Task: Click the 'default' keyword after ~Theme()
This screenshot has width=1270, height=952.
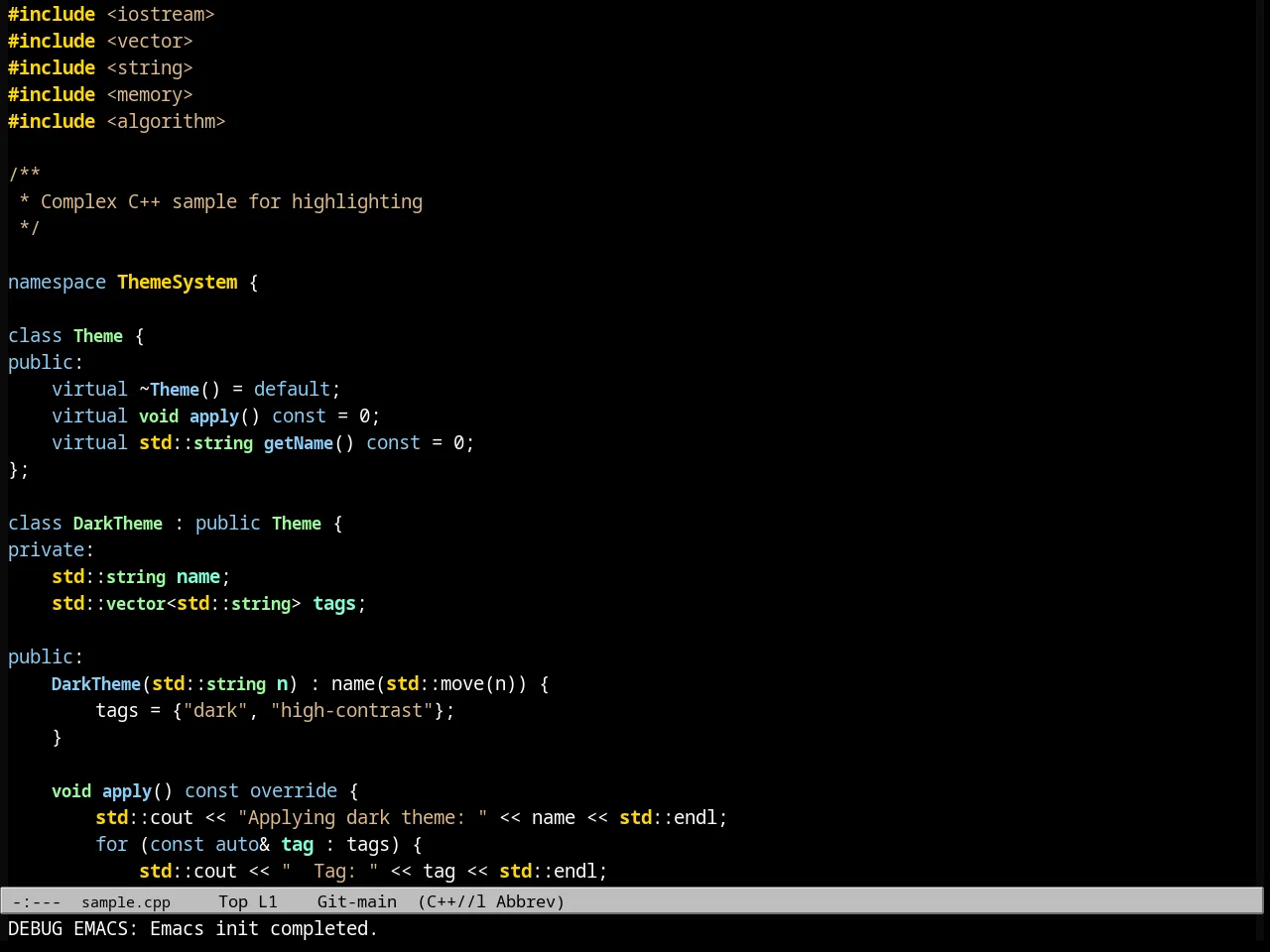Action: tap(292, 389)
